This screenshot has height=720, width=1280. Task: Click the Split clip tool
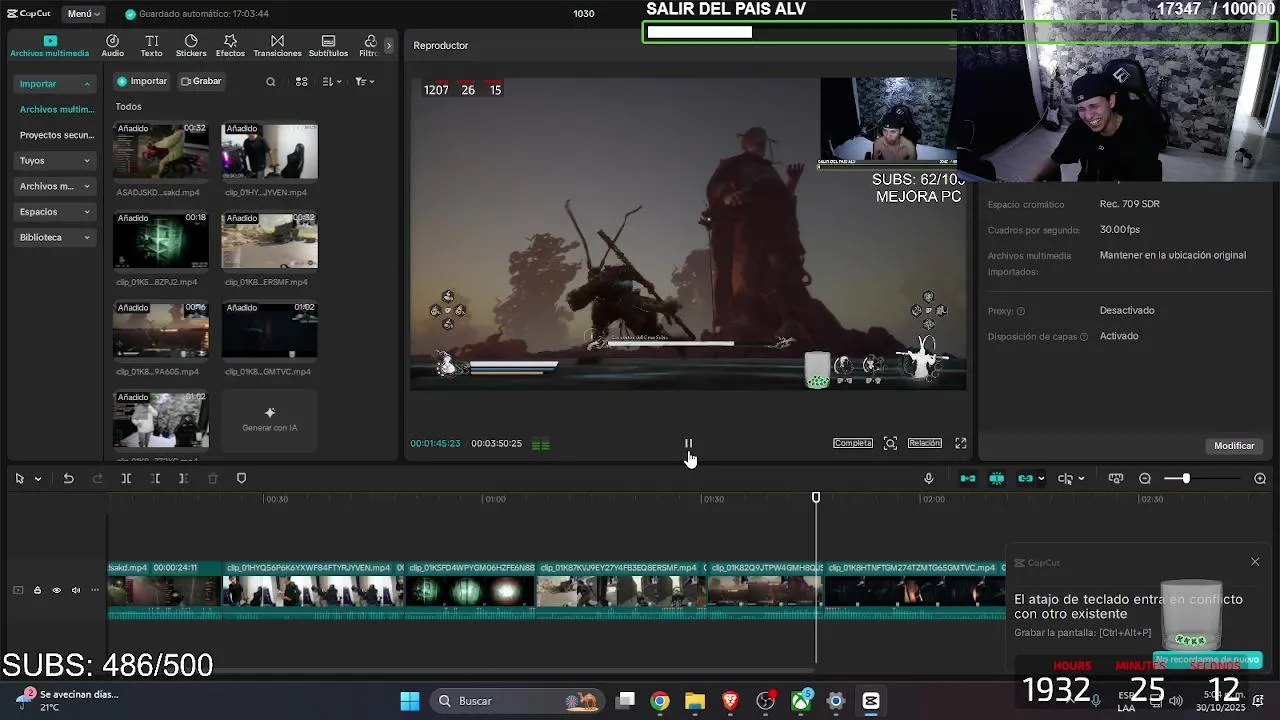(126, 479)
